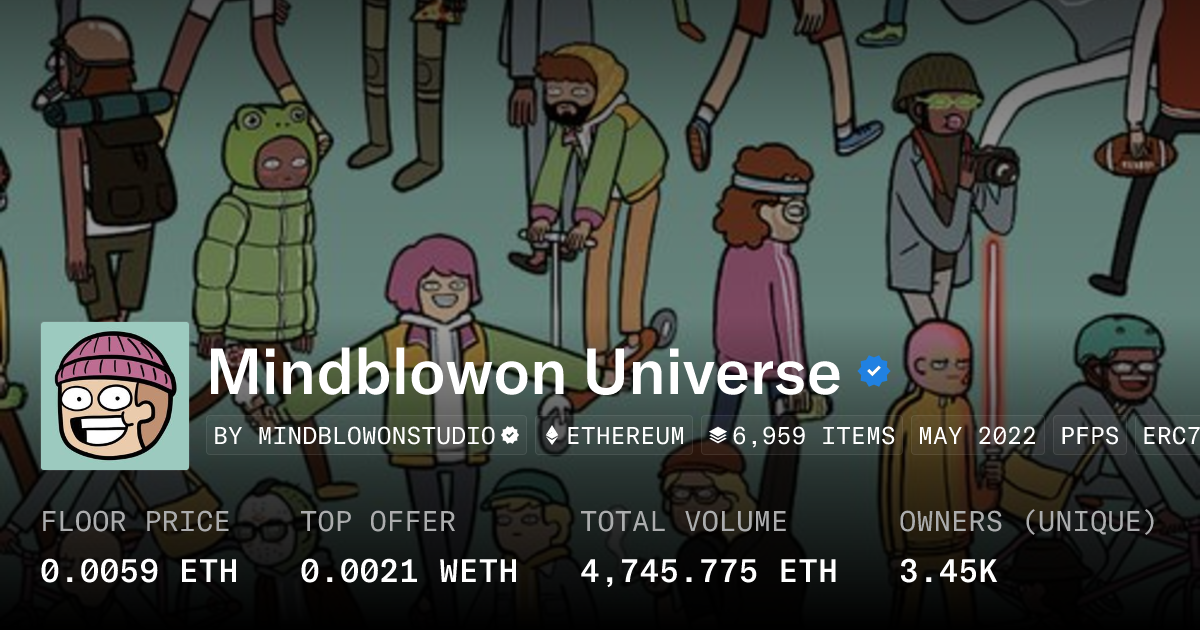Viewport: 1200px width, 630px height.
Task: Click the OWNERS (UNIQUE) label
Action: click(1028, 522)
